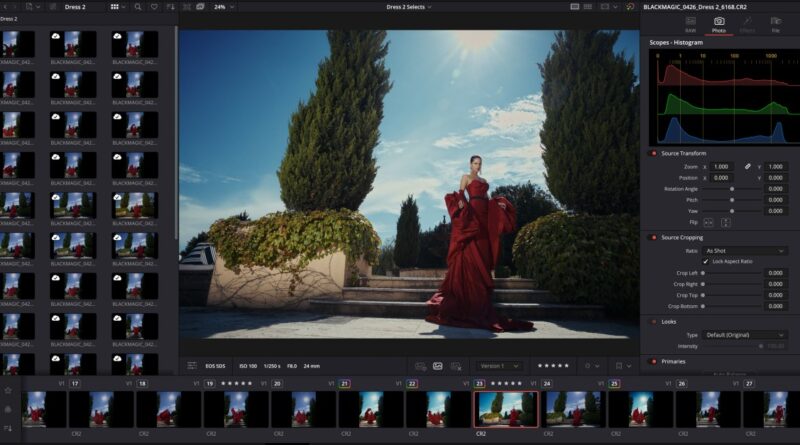Image resolution: width=800 pixels, height=445 pixels.
Task: Open the Photo inspector tab
Action: (718, 24)
